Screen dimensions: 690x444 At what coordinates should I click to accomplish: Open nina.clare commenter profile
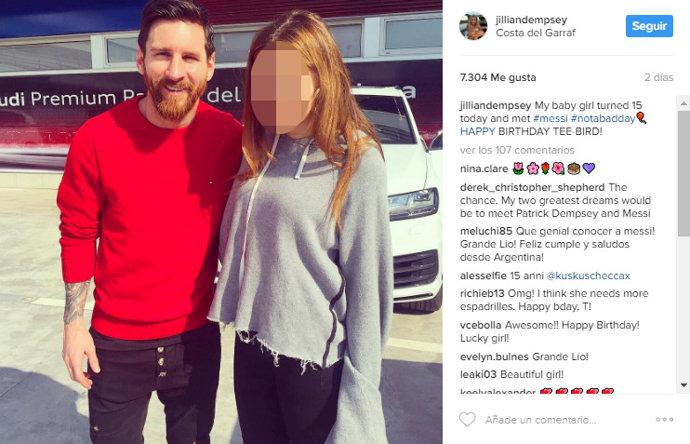(484, 169)
